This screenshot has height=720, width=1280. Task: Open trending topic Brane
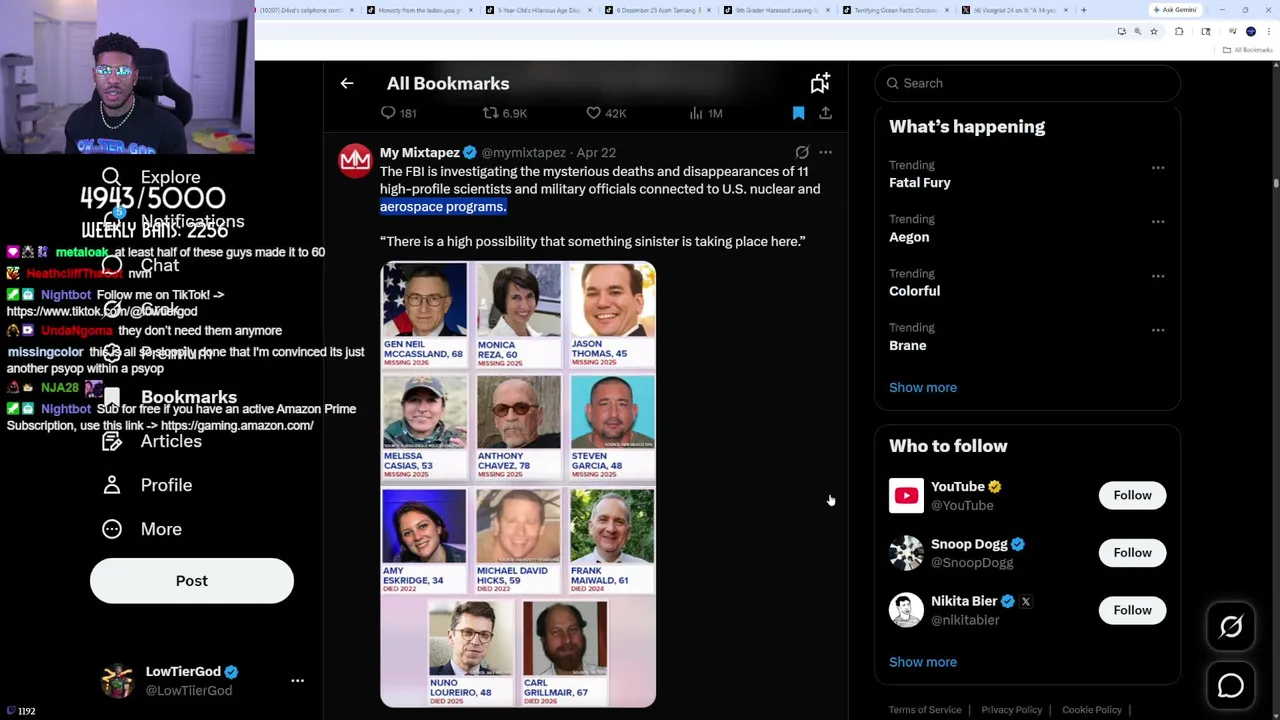click(x=907, y=345)
